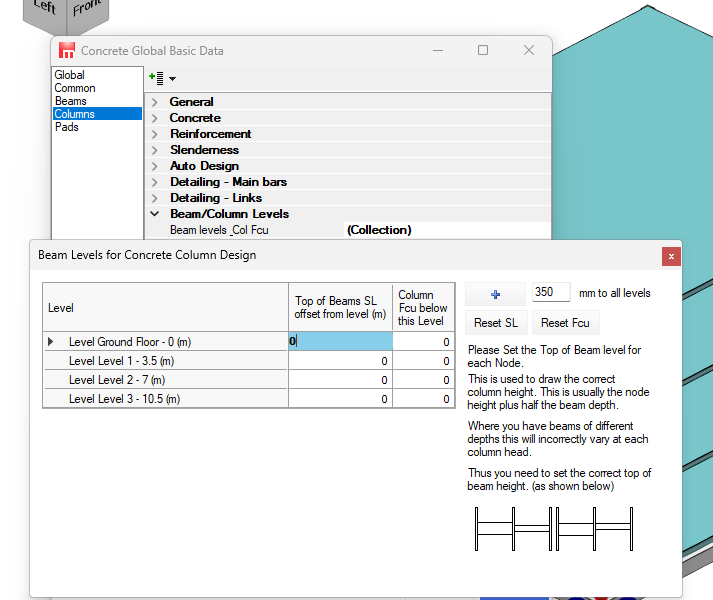The width and height of the screenshot is (713, 600).
Task: Click the blue plus add-offset button
Action: tap(495, 294)
